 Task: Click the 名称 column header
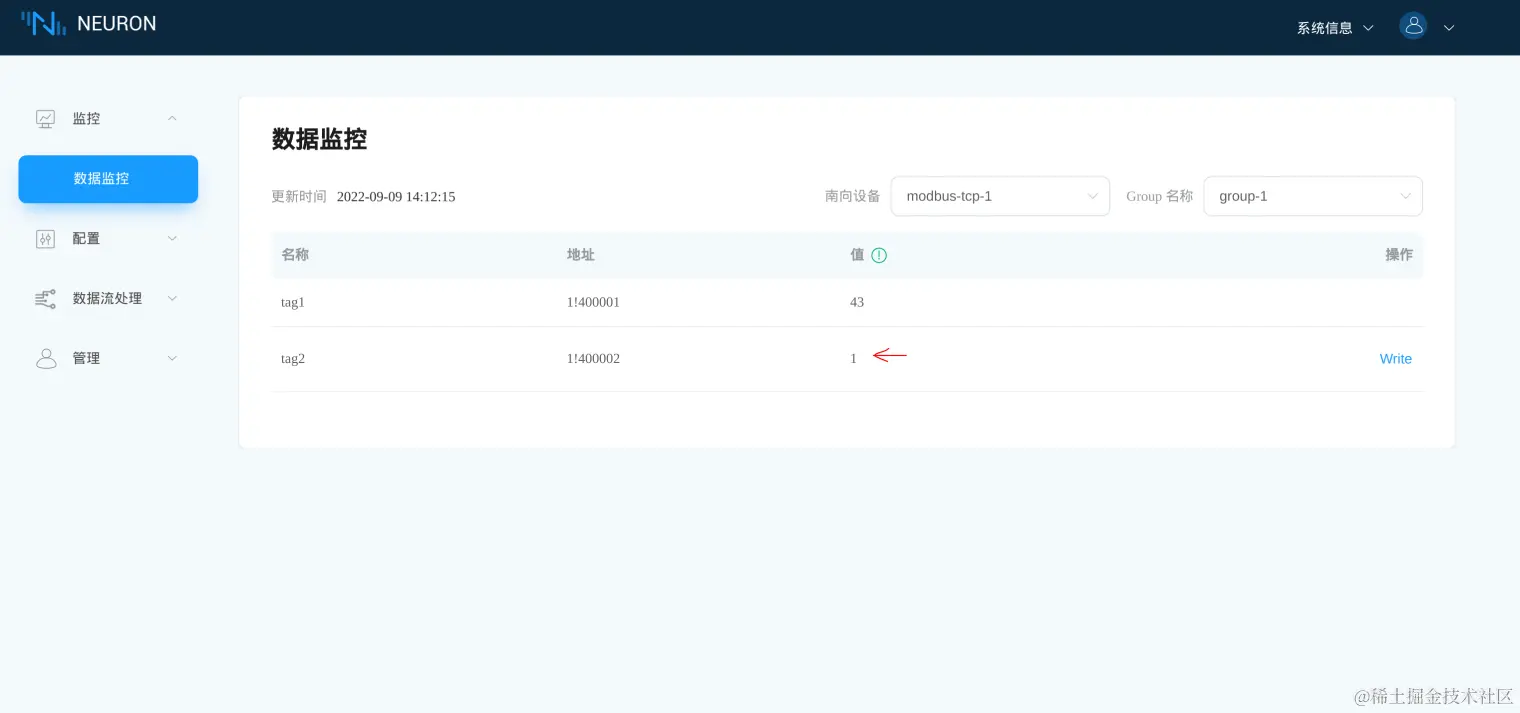pos(295,255)
